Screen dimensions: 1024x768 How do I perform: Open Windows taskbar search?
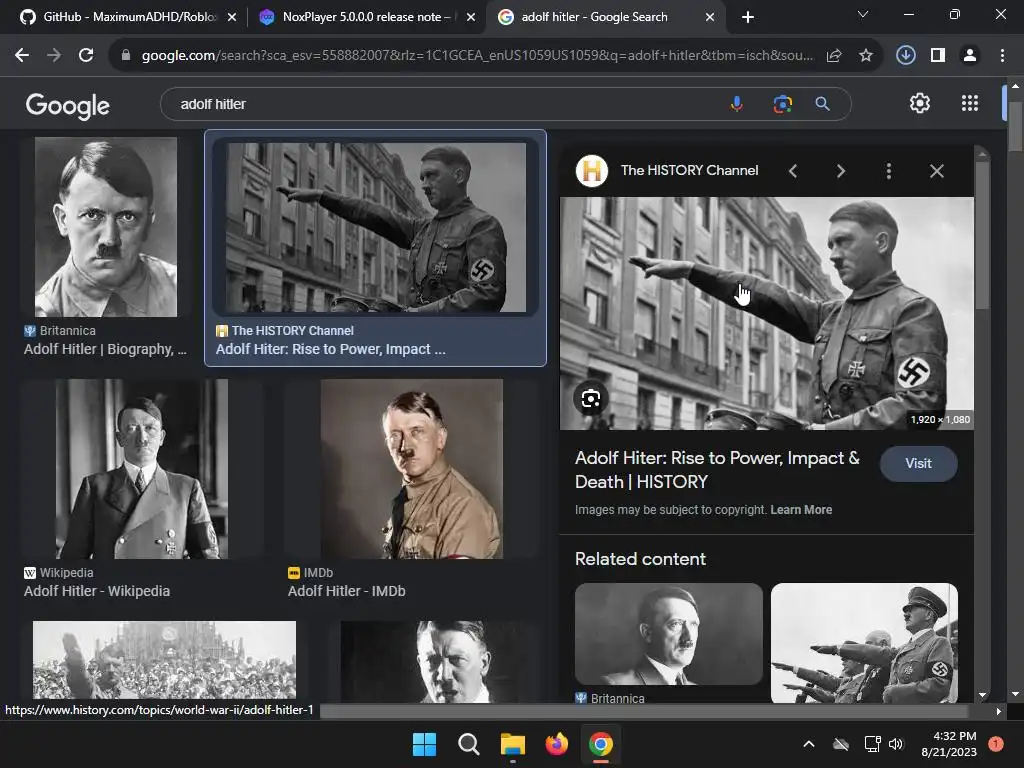pos(468,744)
